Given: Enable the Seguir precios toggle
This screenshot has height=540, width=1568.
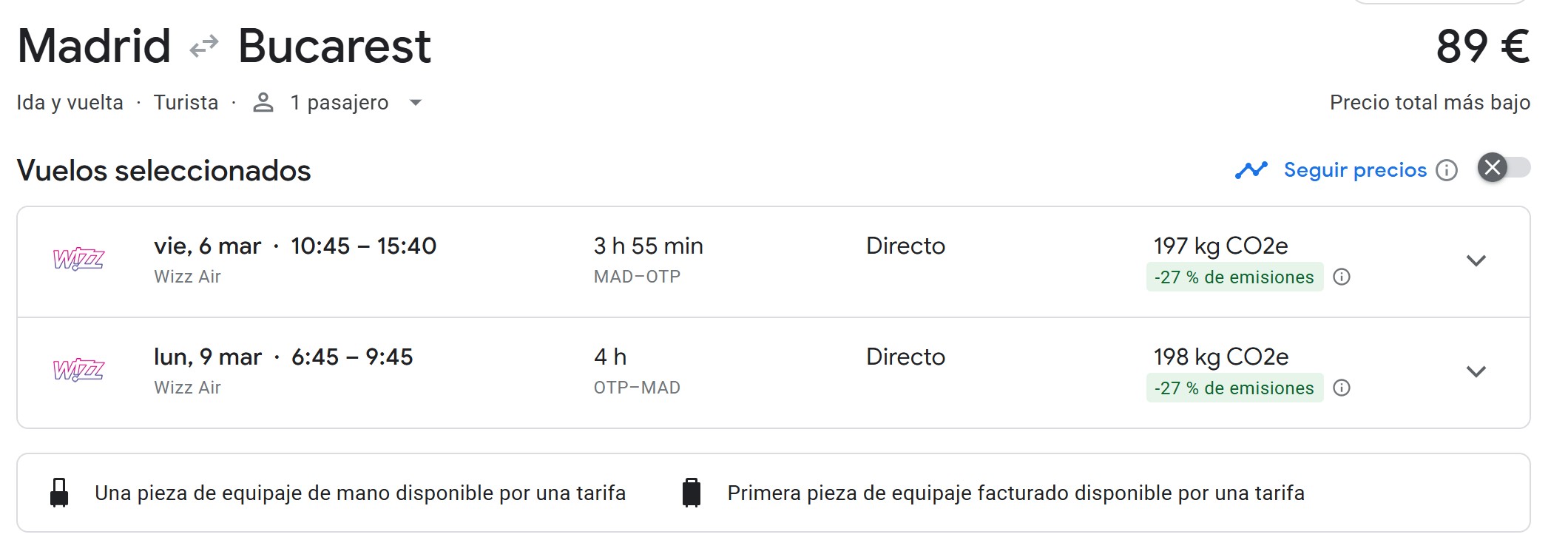Looking at the screenshot, I should 1504,168.
